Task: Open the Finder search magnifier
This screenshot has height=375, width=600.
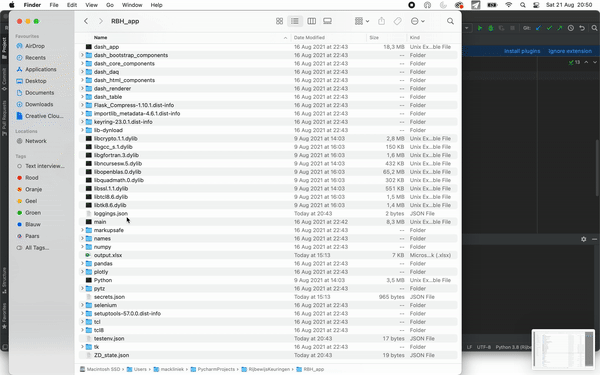Action: point(450,21)
